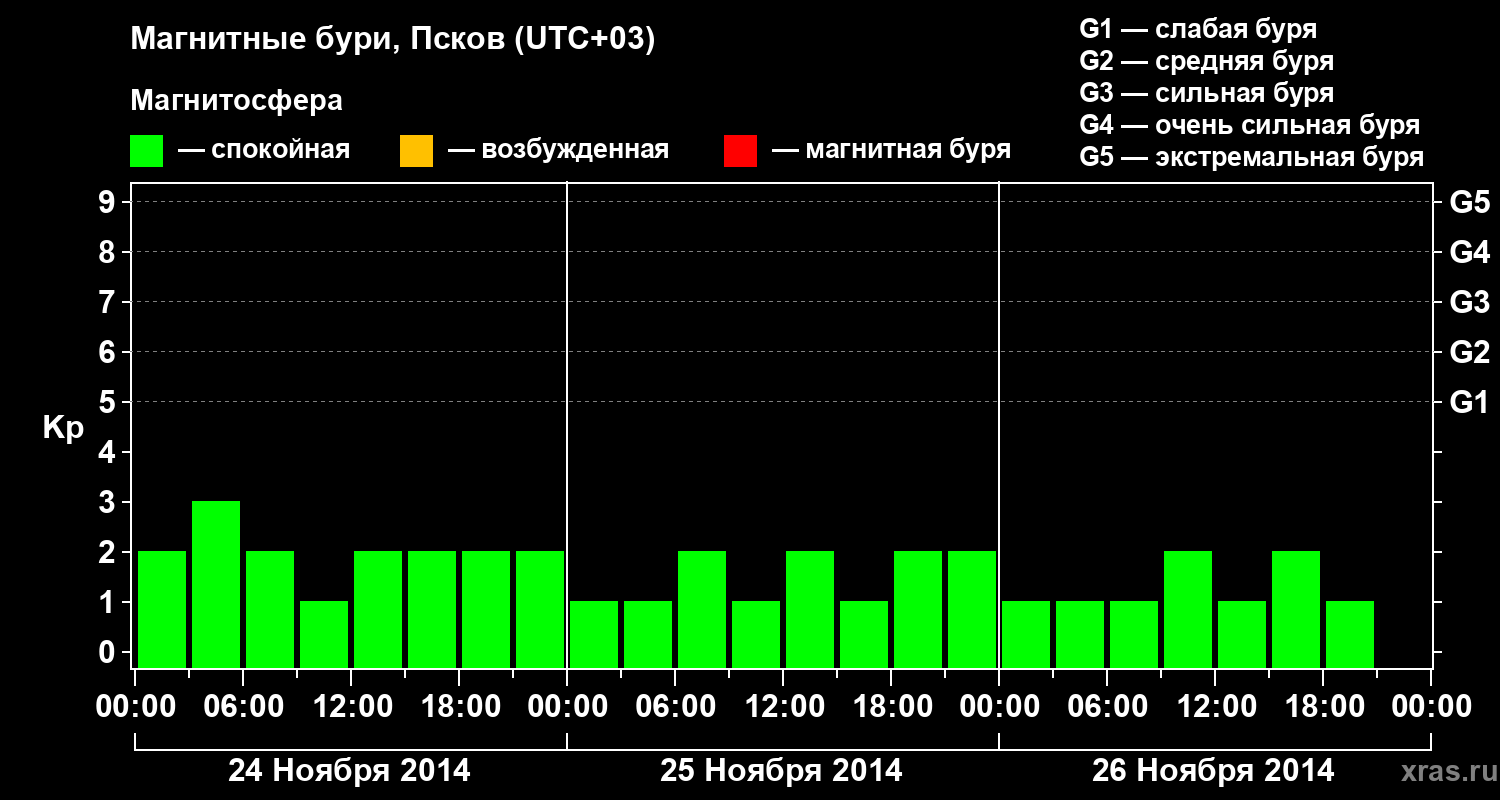Click the orange 'возбужденная' legend swatch
1500x800 pixels.
[x=416, y=151]
